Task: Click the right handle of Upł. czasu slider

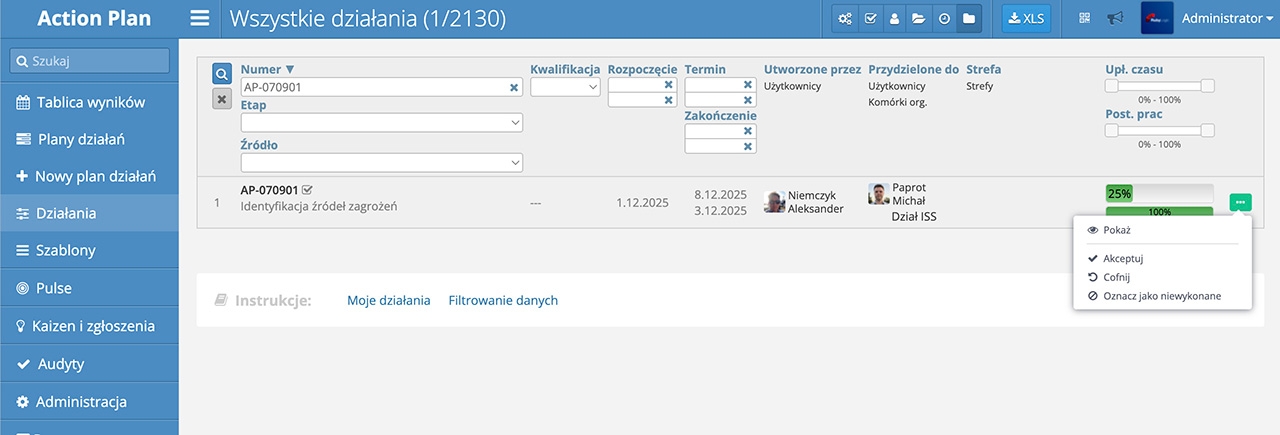Action: 1207,86
